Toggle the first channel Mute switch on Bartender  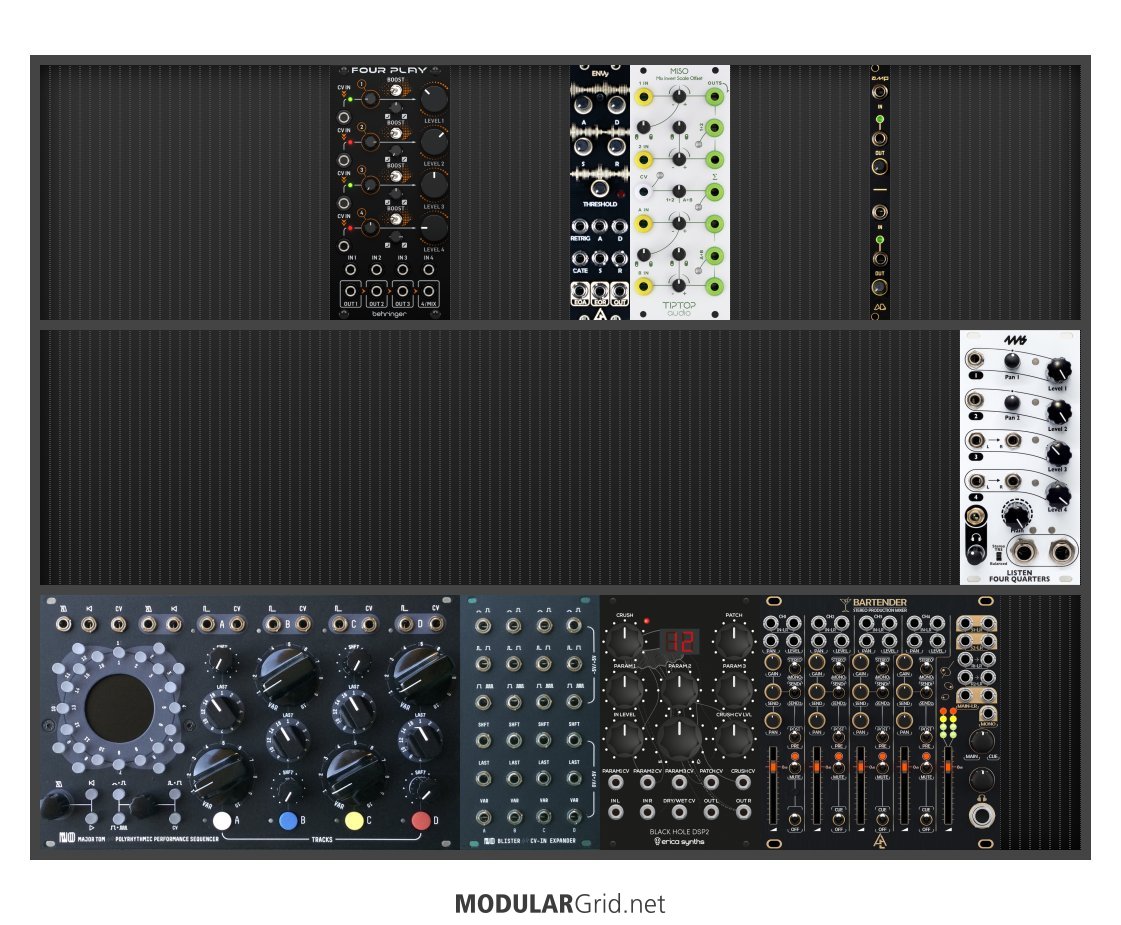click(794, 766)
